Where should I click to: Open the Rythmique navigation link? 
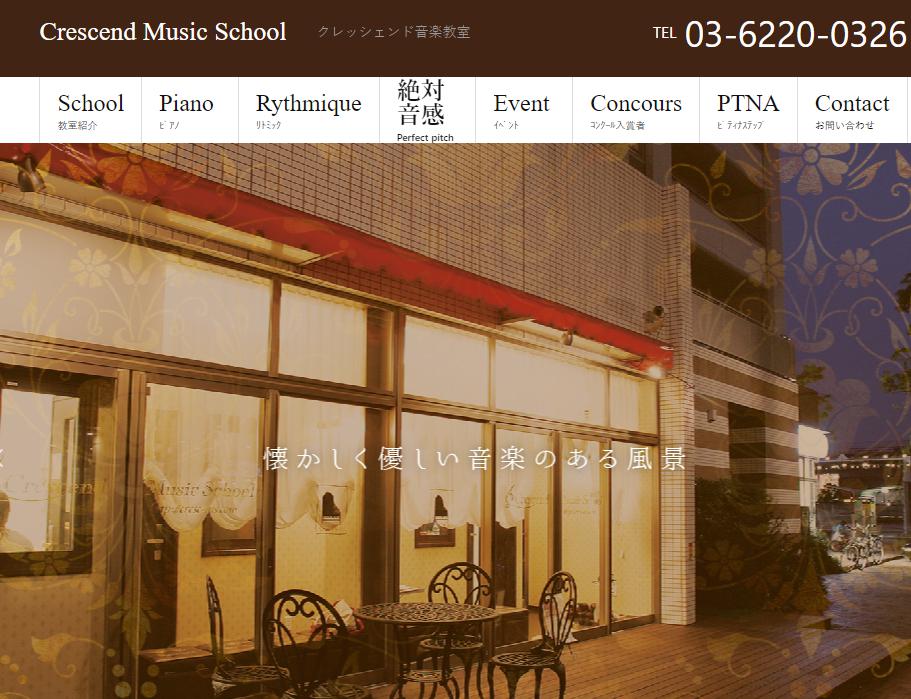point(309,110)
